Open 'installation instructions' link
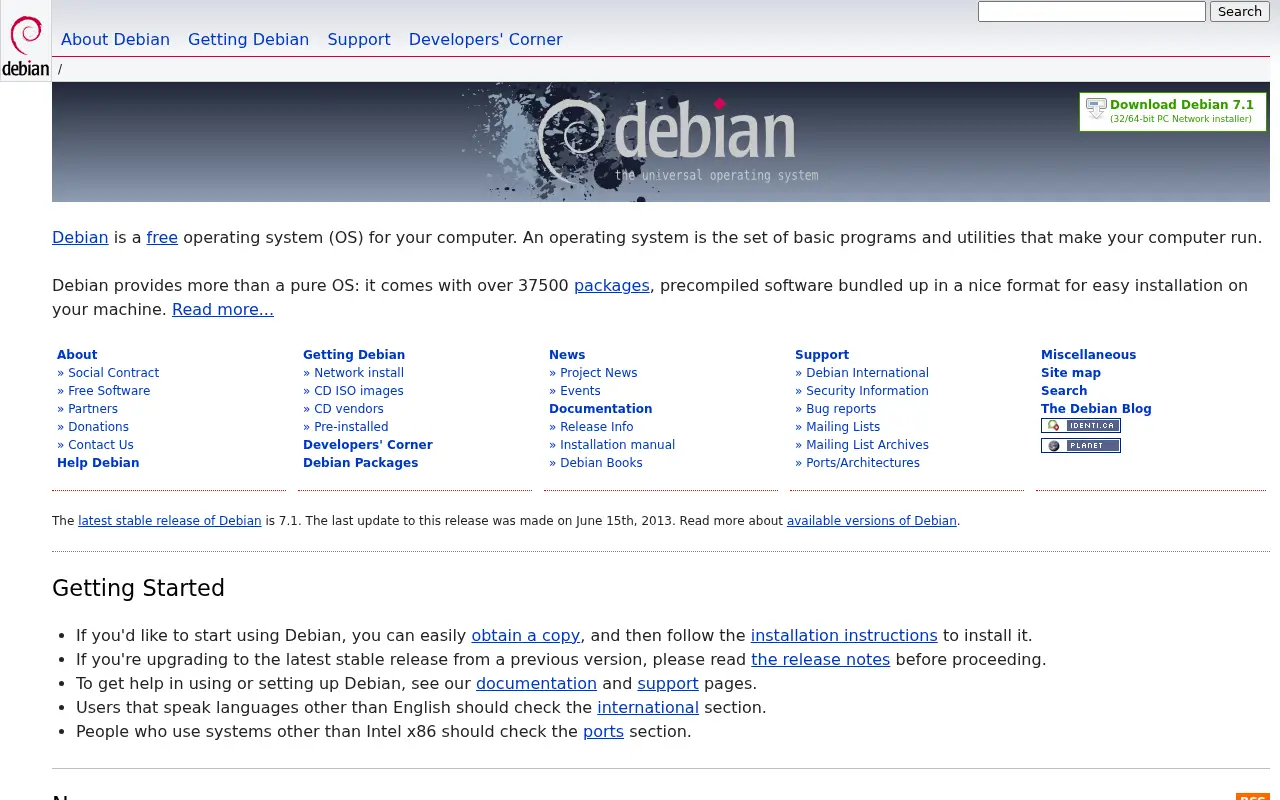The height and width of the screenshot is (800, 1280). [844, 636]
